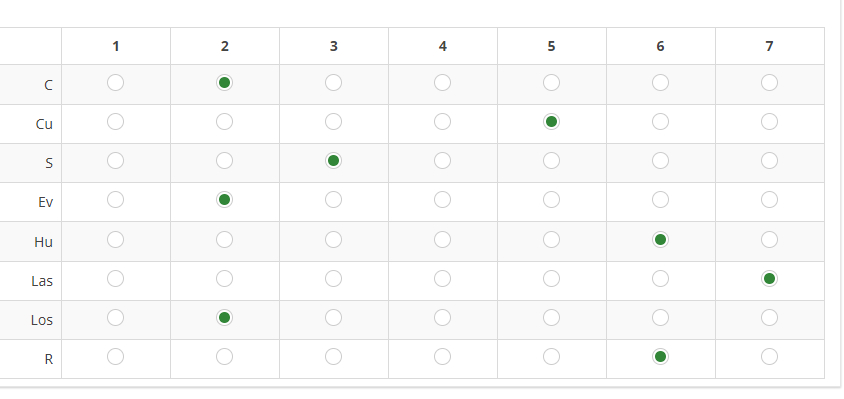
Task: Select rating 1 for row C
Action: click(115, 82)
